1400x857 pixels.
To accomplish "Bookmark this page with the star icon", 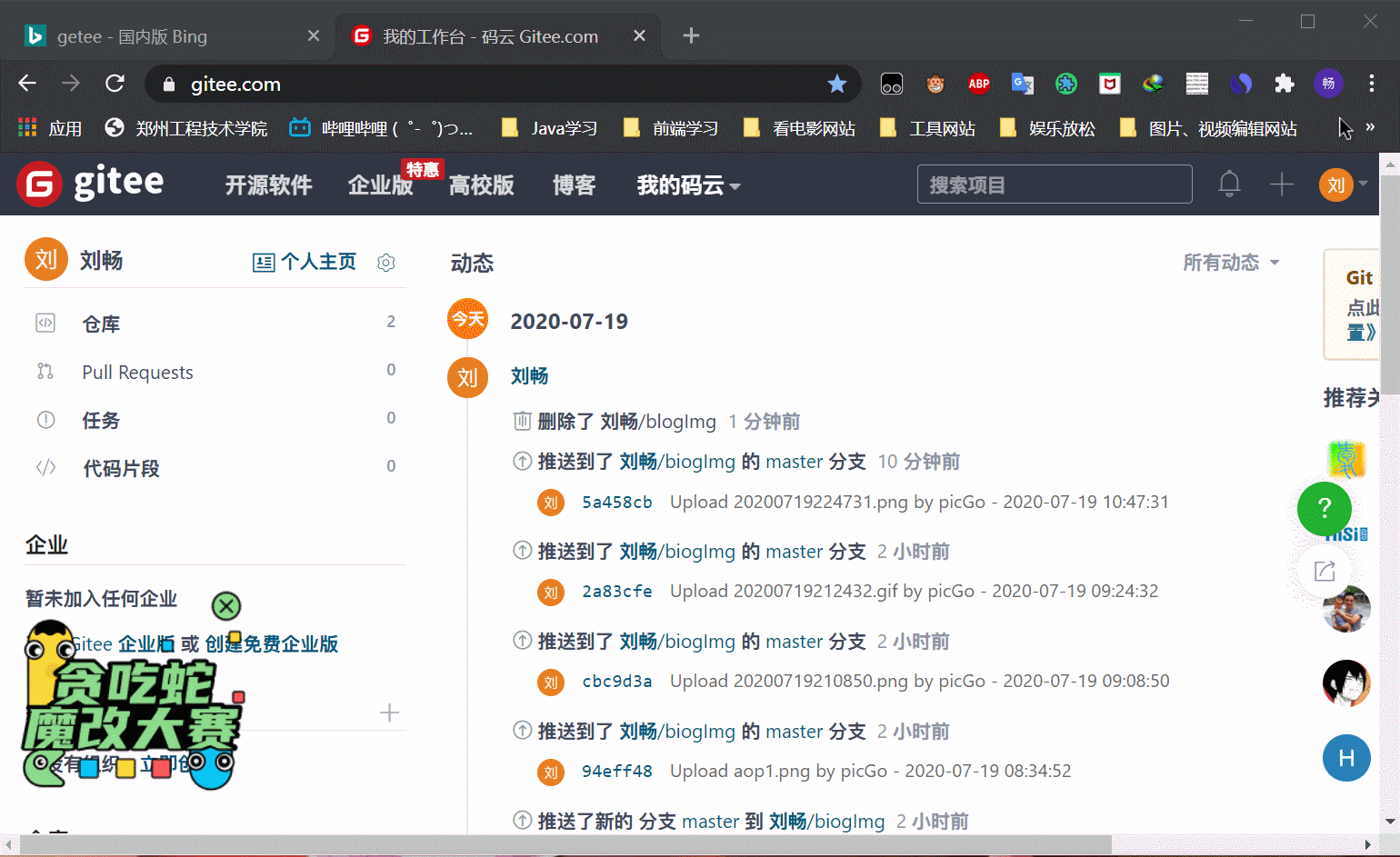I will click(x=836, y=85).
